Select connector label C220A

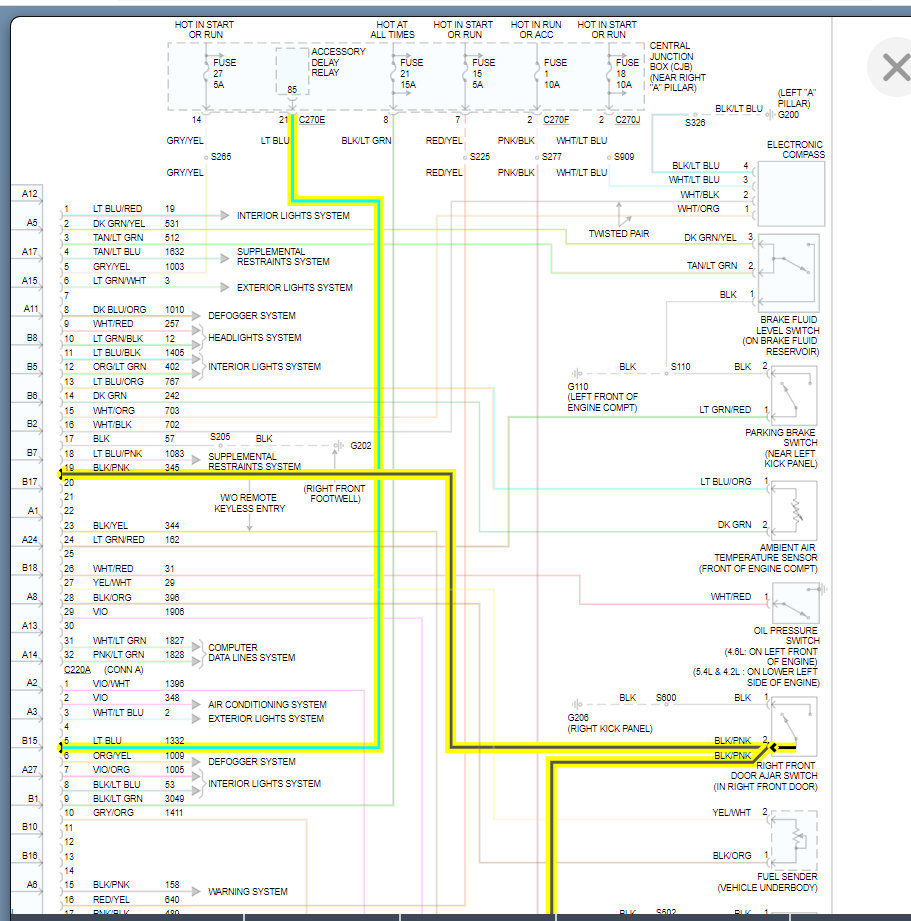tap(77, 670)
